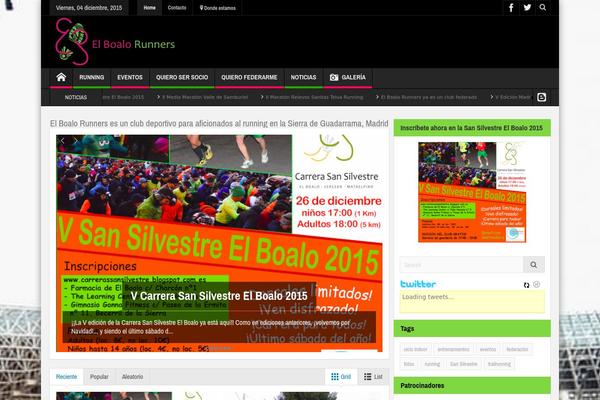This screenshot has height=400, width=600.
Task: Switch posts to List view
Action: pos(373,377)
